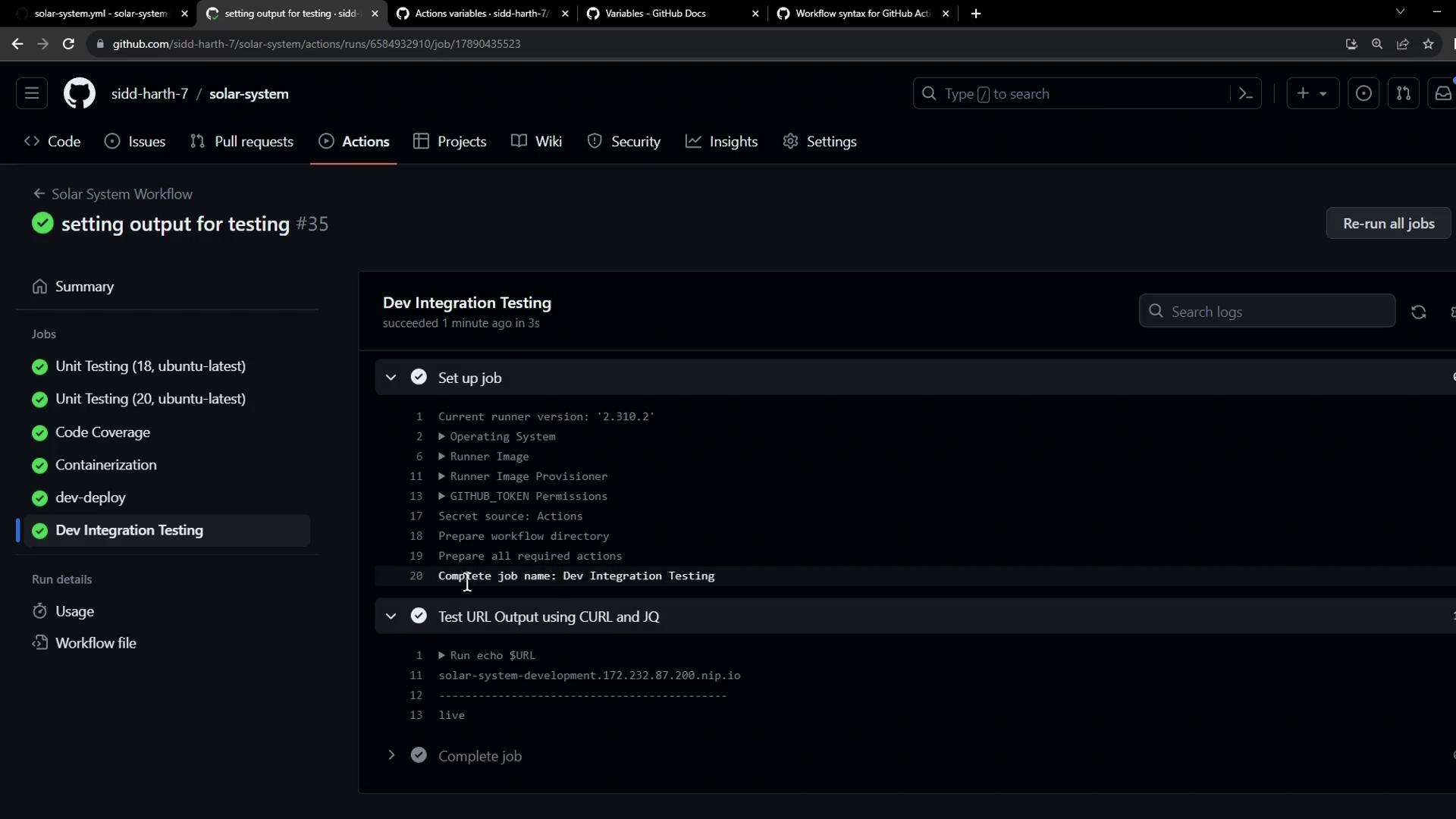Open the issues icon in header
Screen dimensions: 1456x819
coord(1363,93)
